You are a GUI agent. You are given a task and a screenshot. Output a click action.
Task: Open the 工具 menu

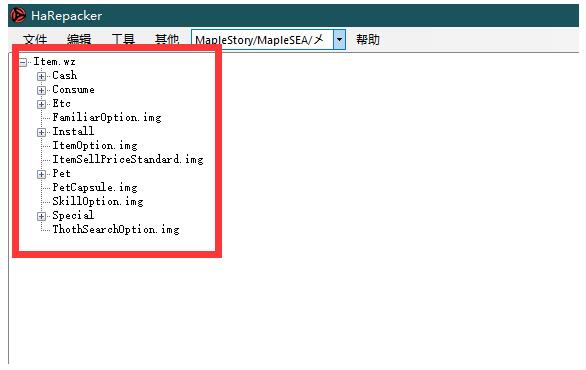point(123,39)
